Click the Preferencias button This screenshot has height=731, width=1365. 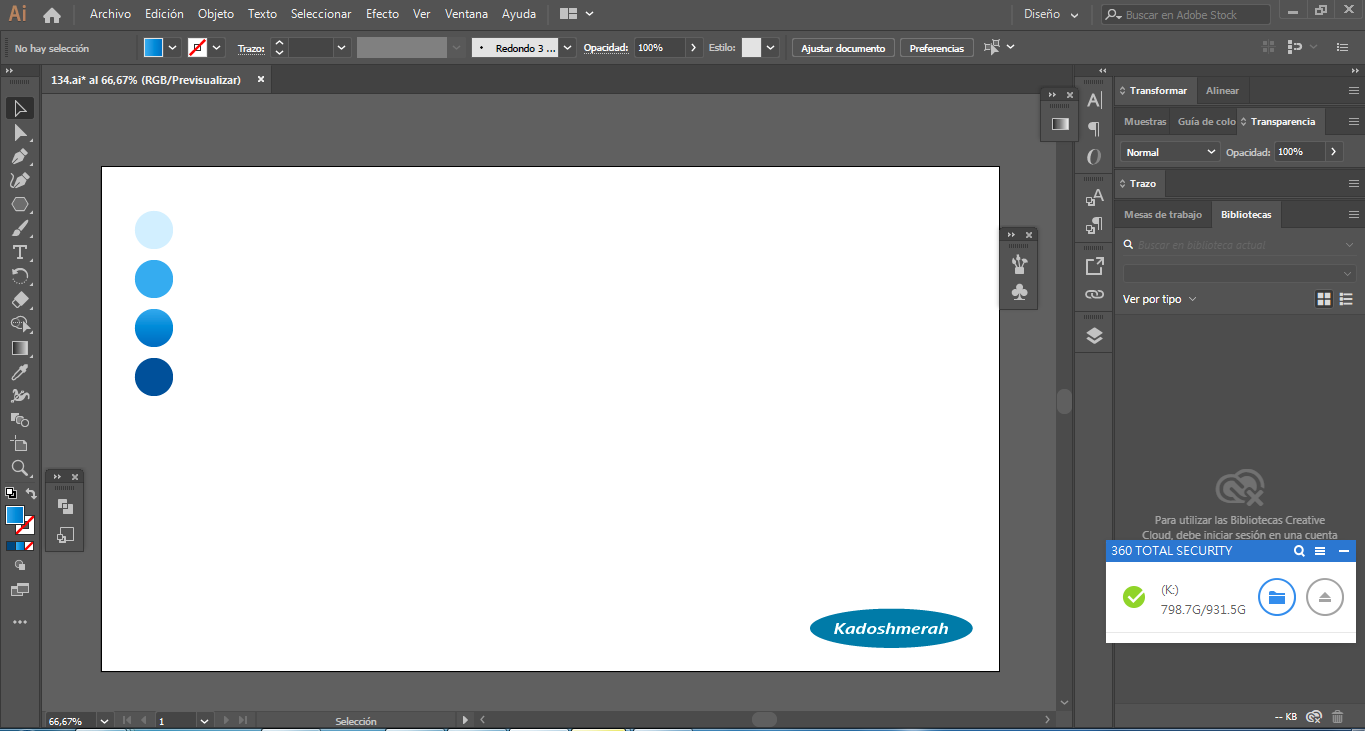coord(937,48)
